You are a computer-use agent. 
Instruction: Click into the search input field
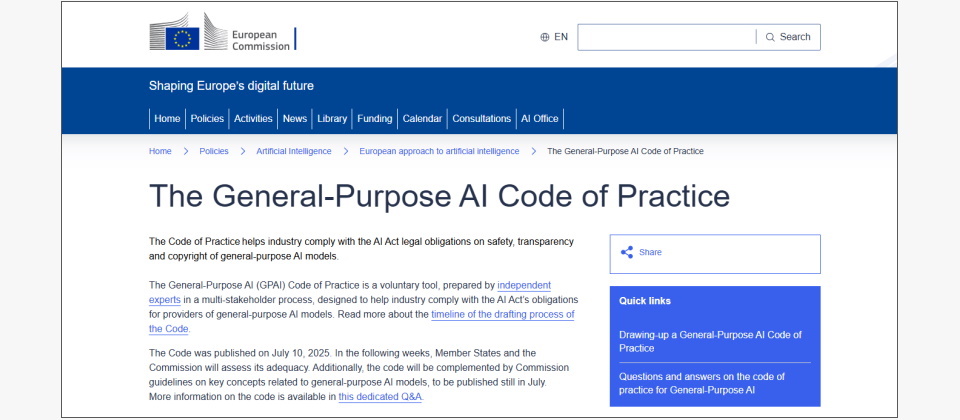pyautogui.click(x=667, y=37)
